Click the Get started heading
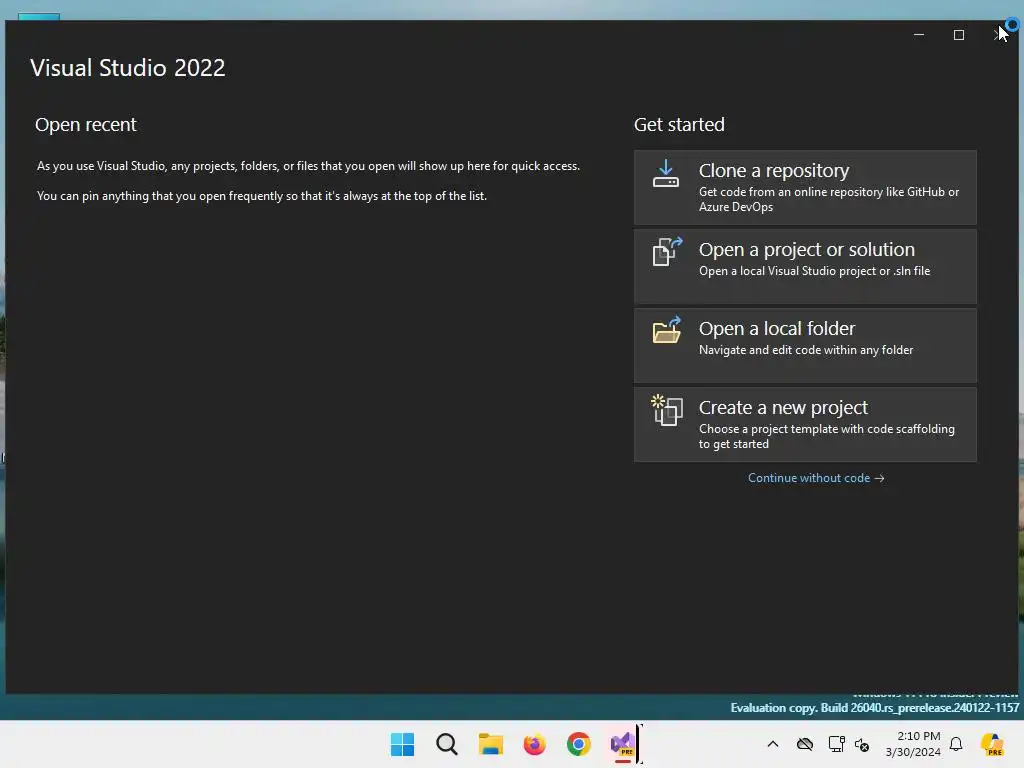1024x768 pixels. 679,125
